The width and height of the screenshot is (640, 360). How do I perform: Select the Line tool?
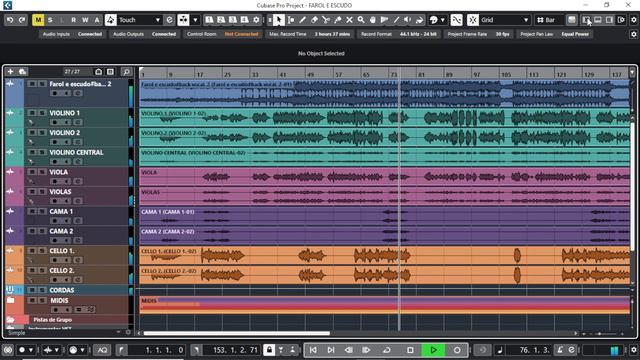pyautogui.click(x=396, y=20)
